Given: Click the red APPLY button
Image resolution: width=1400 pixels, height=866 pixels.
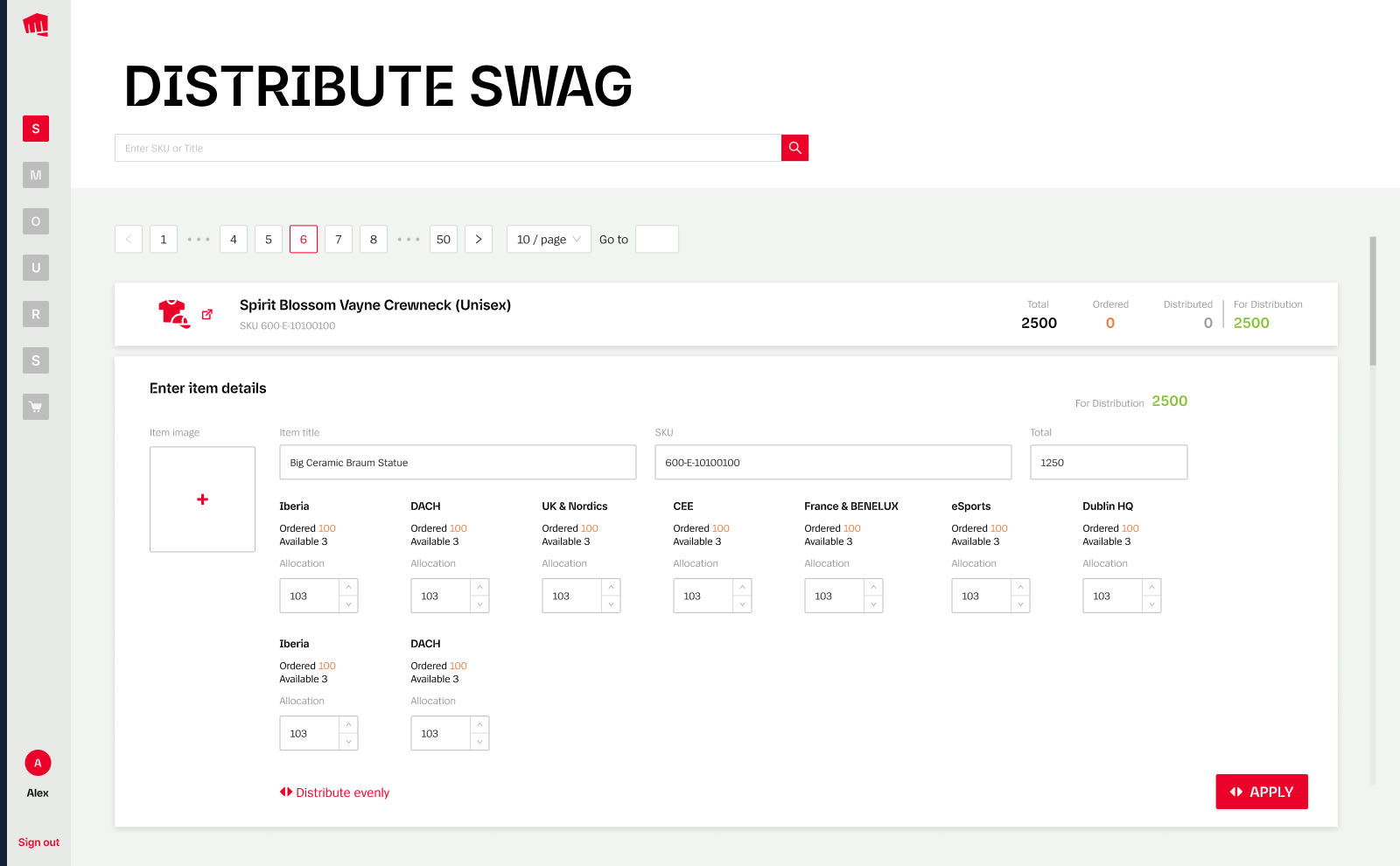Looking at the screenshot, I should click(x=1262, y=792).
